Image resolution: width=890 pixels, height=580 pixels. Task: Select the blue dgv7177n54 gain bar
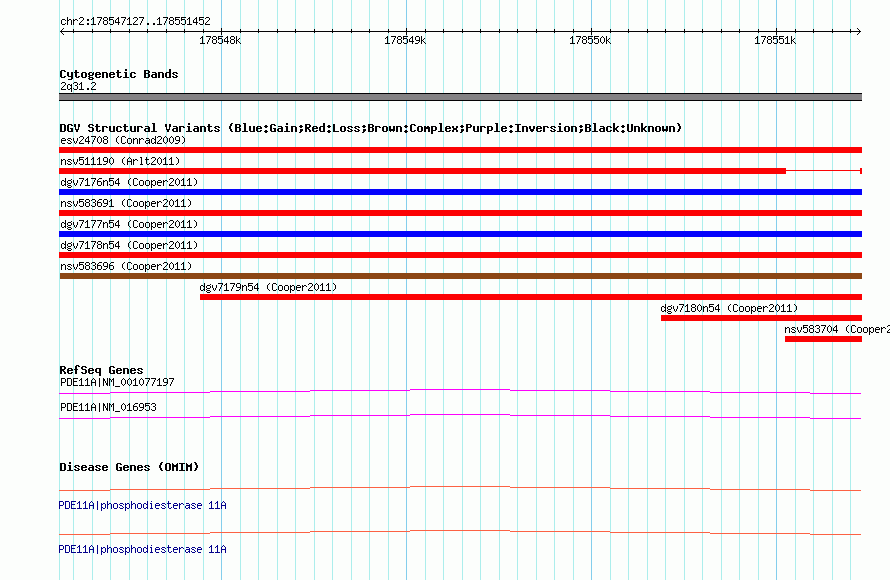point(460,234)
